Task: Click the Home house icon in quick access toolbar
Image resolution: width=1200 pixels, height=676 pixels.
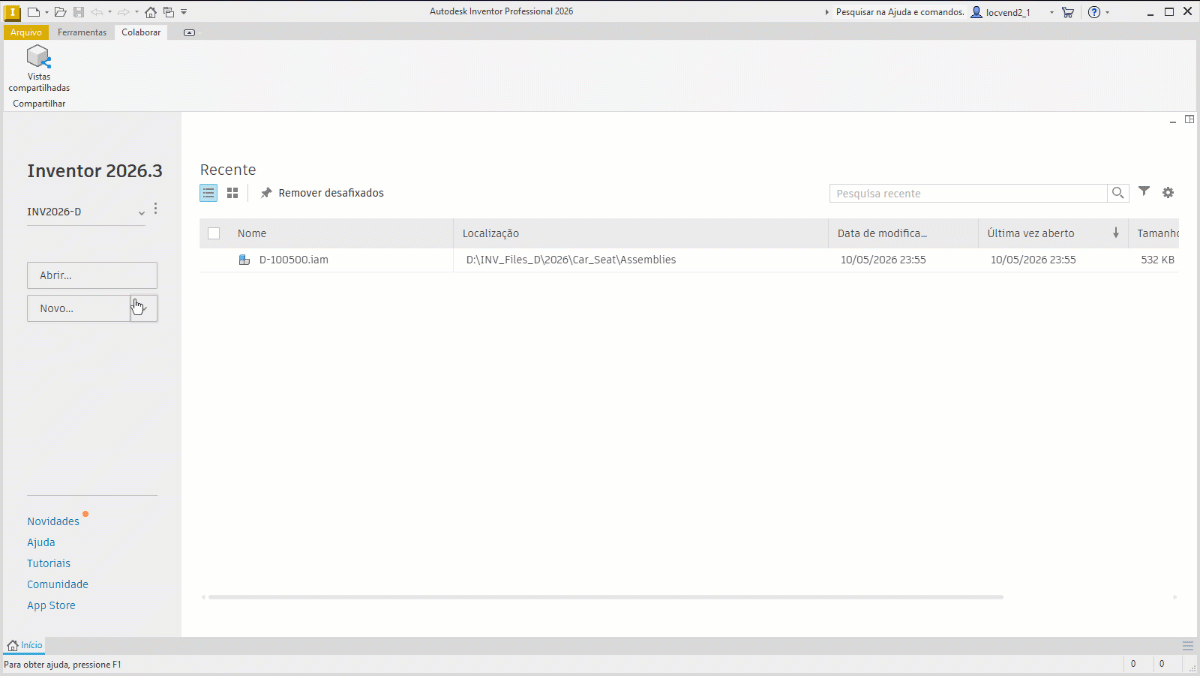Action: pyautogui.click(x=151, y=12)
